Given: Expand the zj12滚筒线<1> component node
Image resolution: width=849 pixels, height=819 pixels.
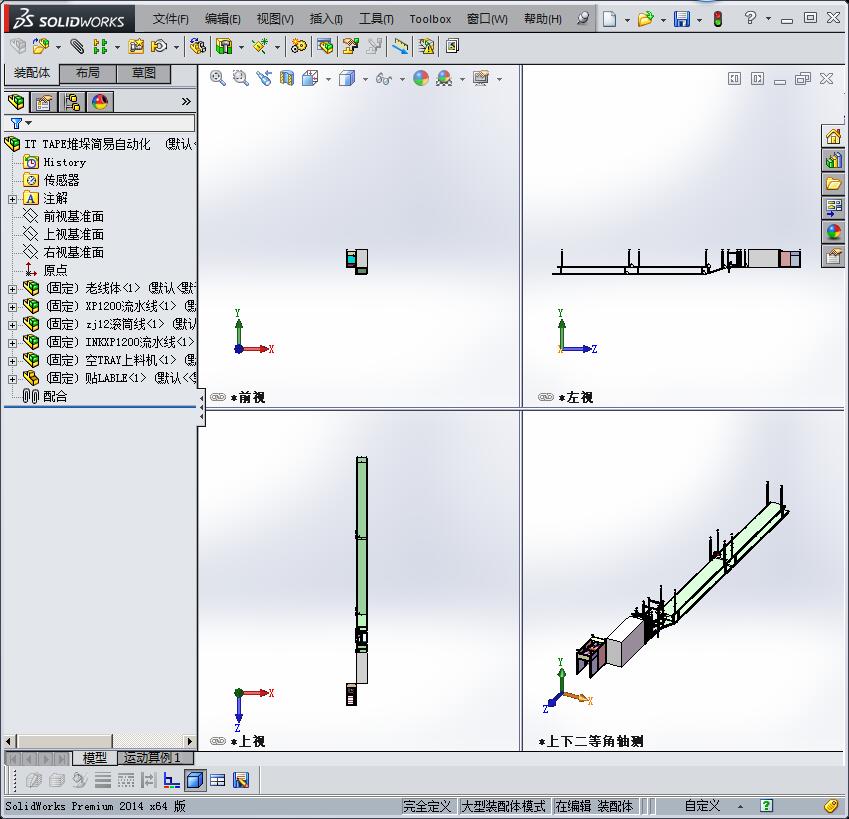Looking at the screenshot, I should [x=12, y=325].
